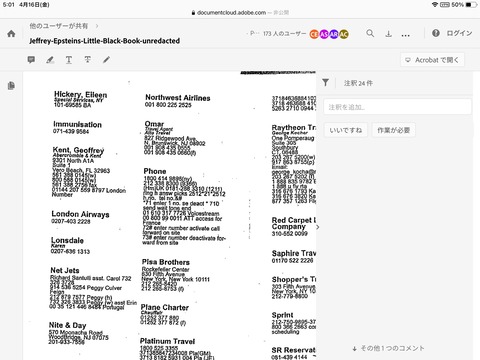
Task: Go to the Home icon
Action: [x=11, y=34]
